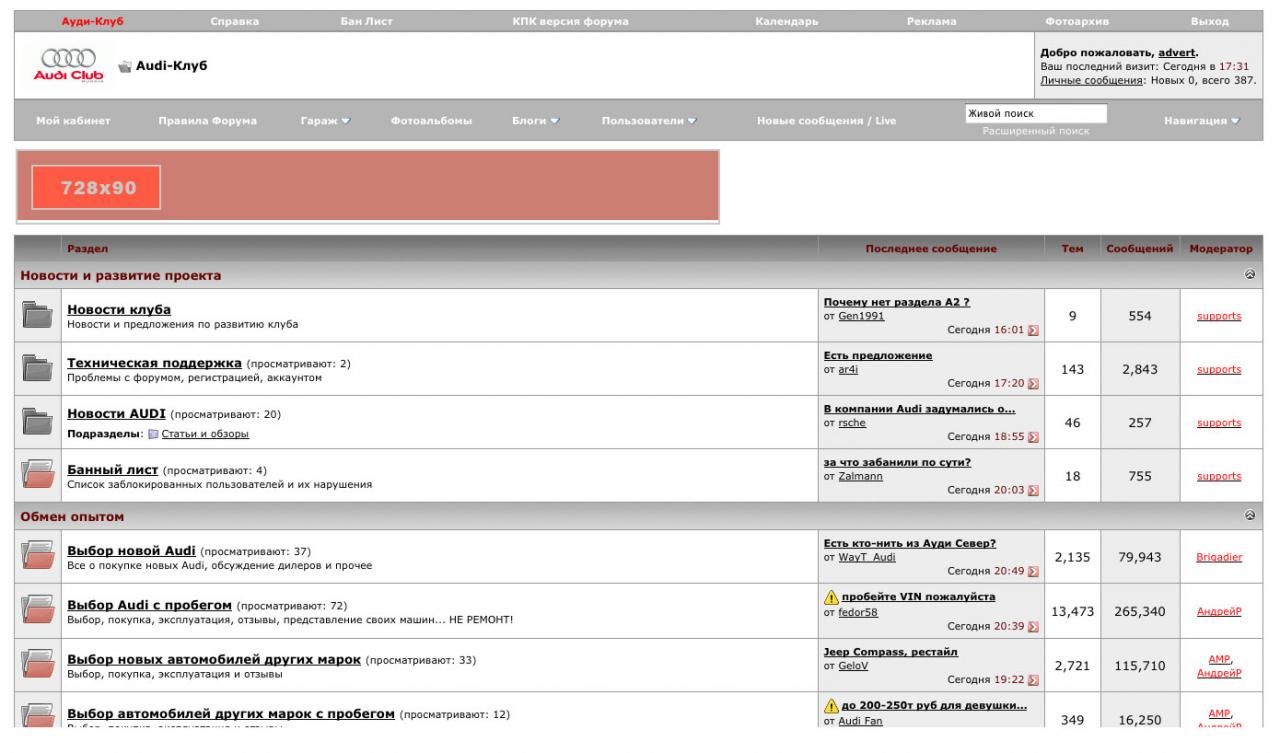The width and height of the screenshot is (1280, 753).
Task: Open thread Jeep Compass, рестайл
Action: [891, 651]
